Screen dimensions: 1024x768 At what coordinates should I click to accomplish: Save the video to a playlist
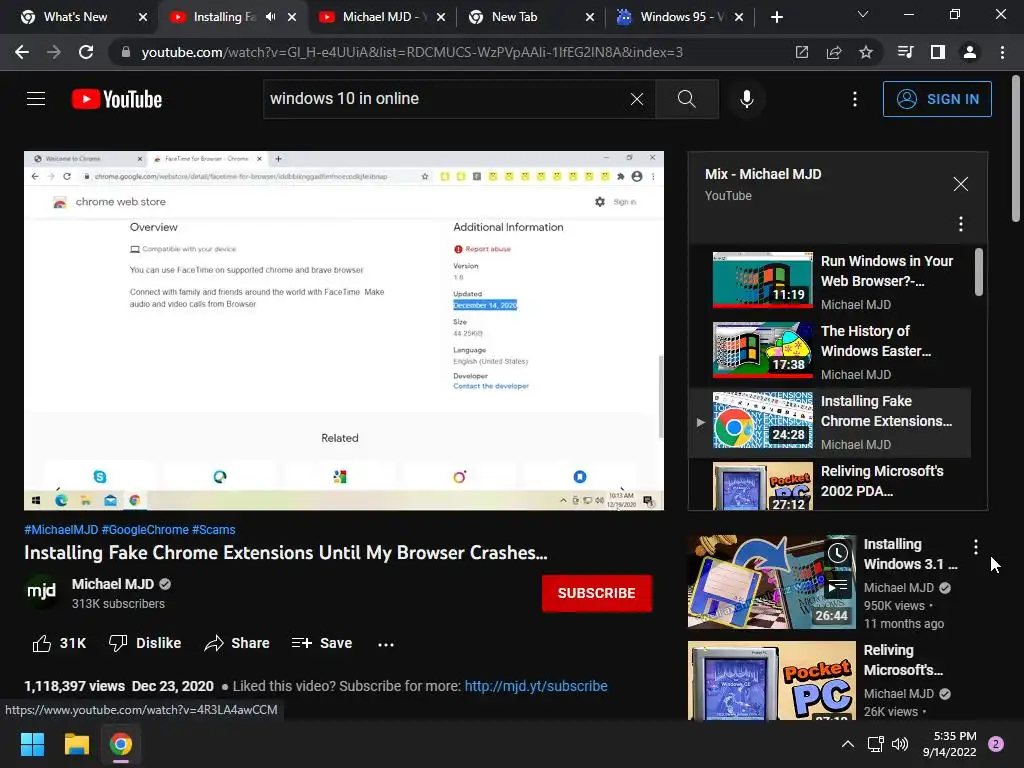[x=321, y=643]
